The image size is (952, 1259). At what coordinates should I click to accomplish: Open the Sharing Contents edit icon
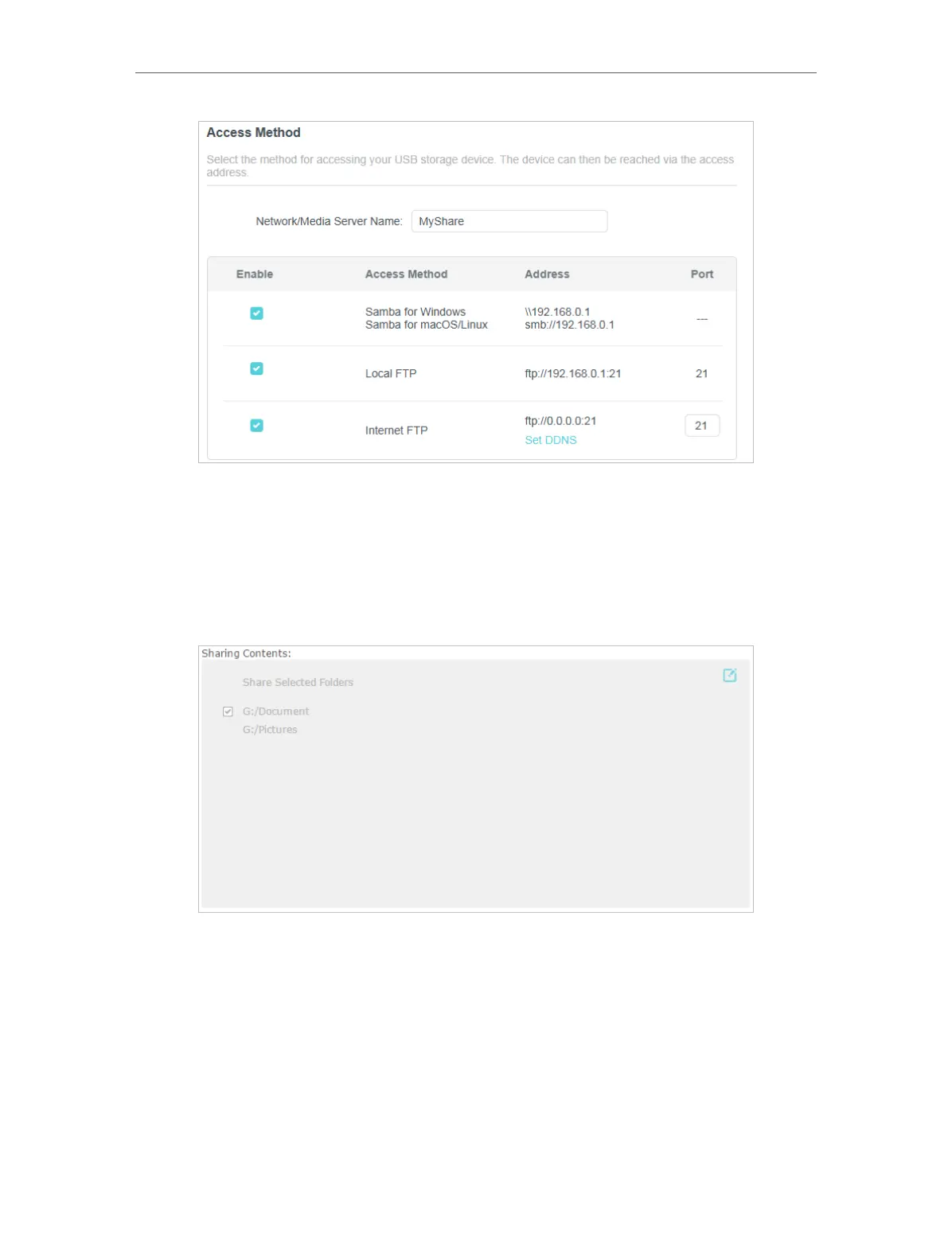(x=729, y=675)
